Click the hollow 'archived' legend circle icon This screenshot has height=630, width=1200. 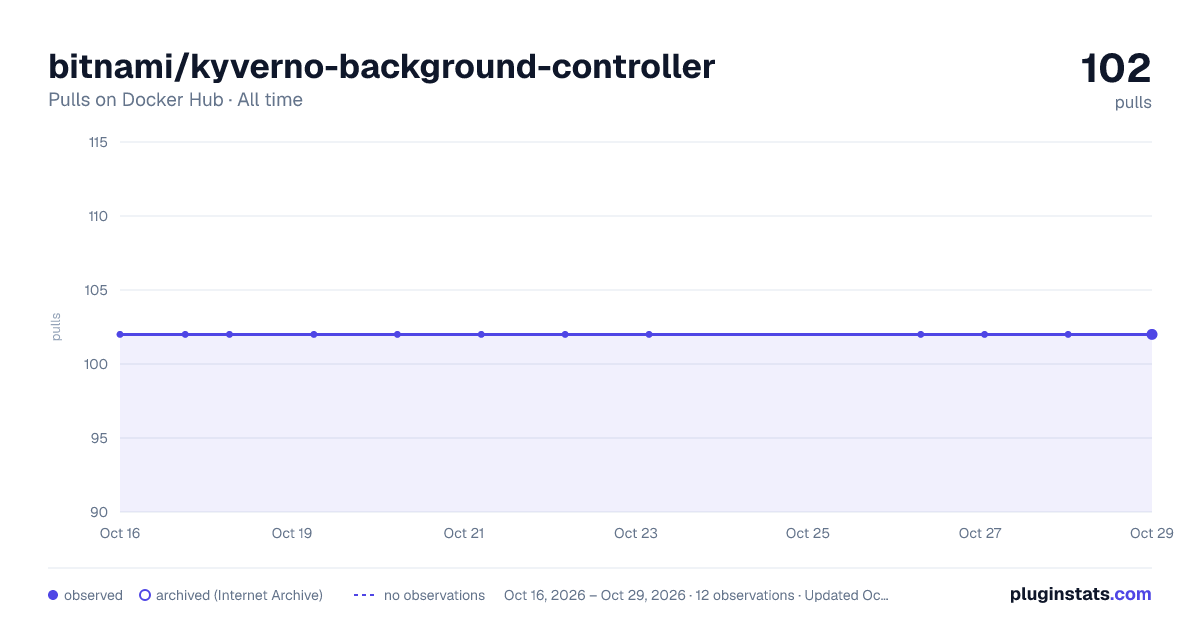(145, 595)
